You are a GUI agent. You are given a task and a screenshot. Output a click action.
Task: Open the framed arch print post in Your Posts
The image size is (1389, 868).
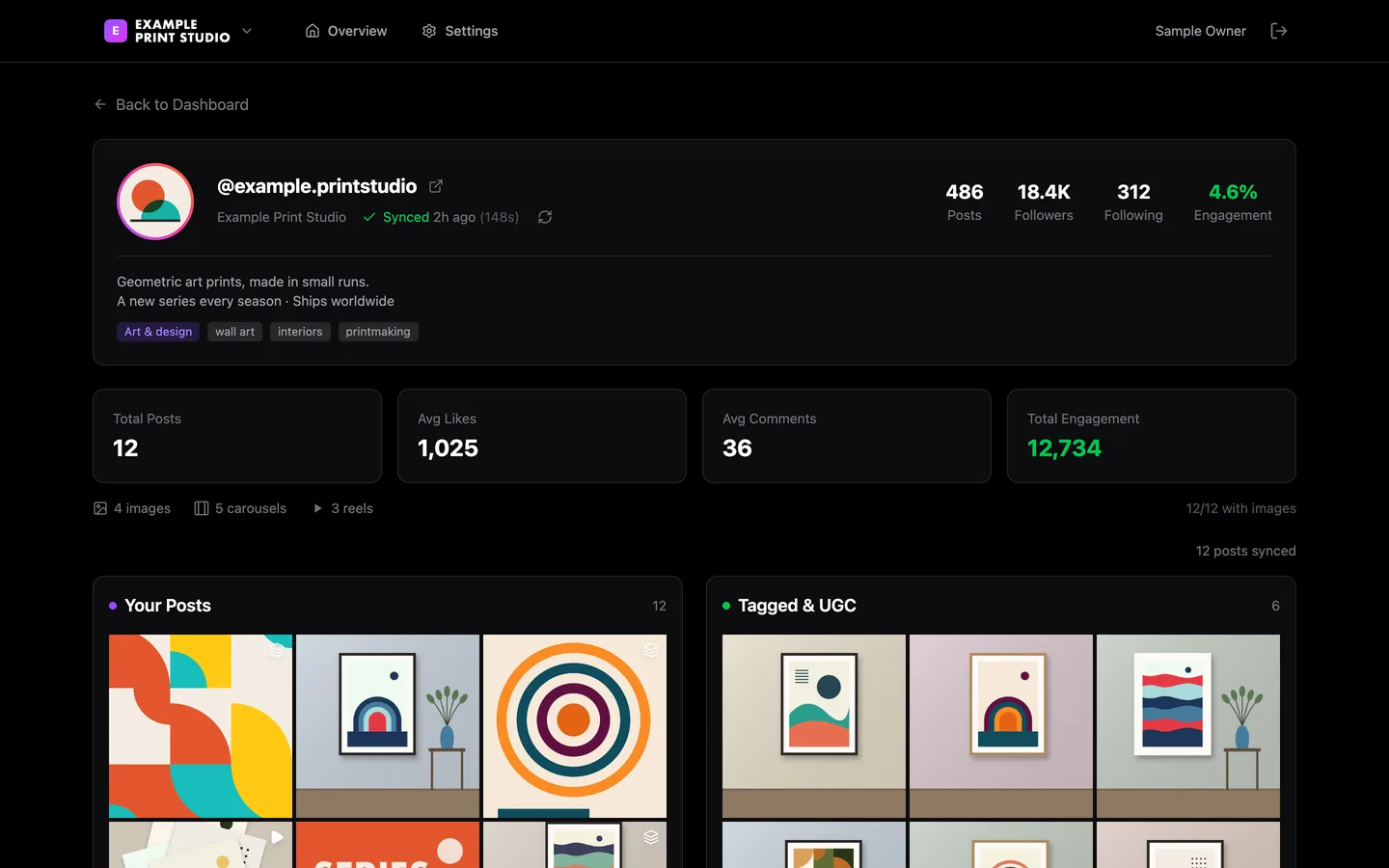click(x=388, y=726)
